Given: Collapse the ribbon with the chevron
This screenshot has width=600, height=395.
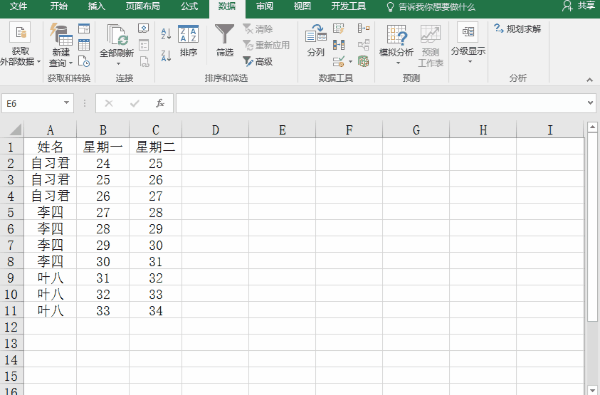Looking at the screenshot, I should tap(590, 80).
